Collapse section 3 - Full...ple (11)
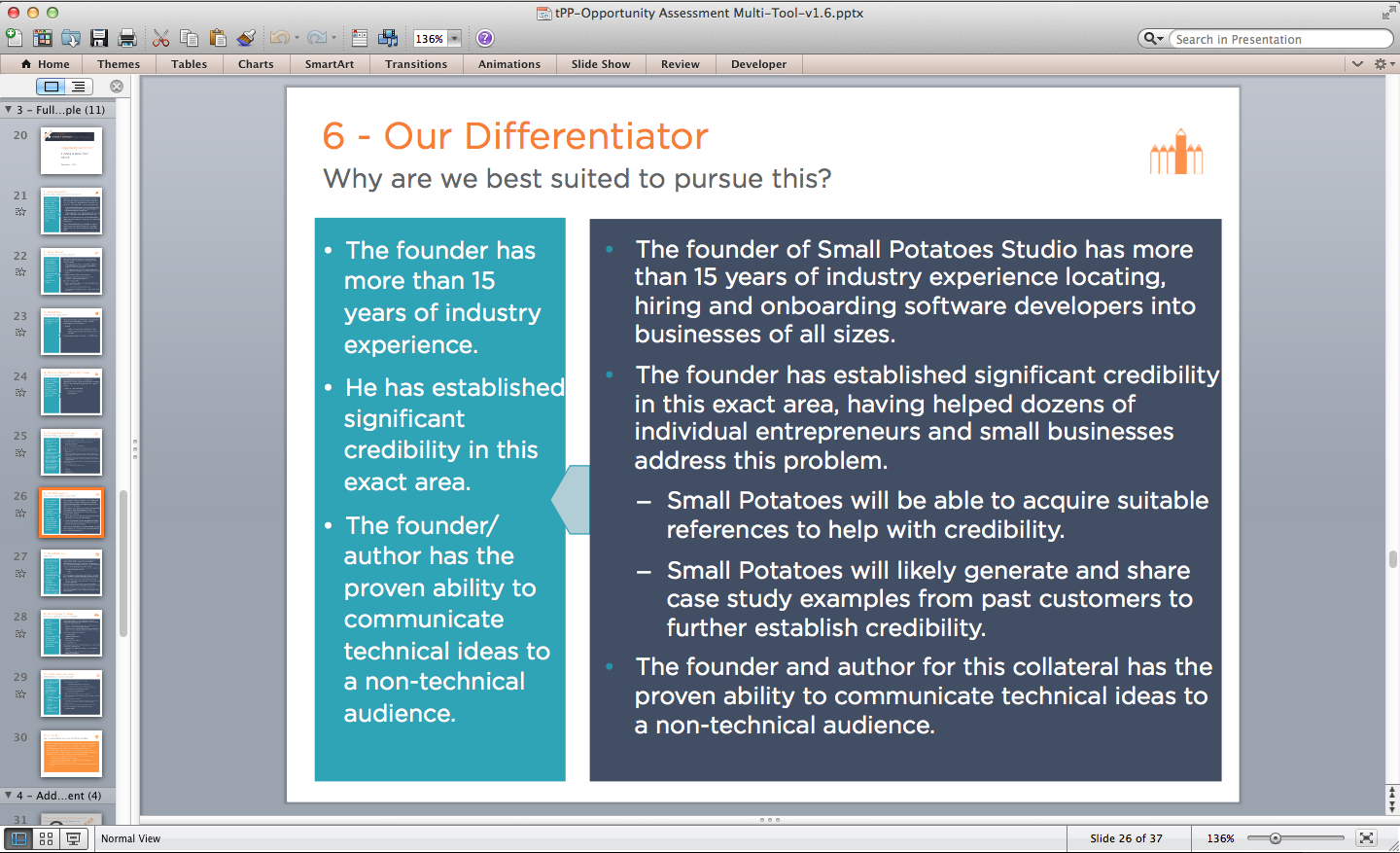Screen dimensions: 1400x853 pyautogui.click(x=8, y=110)
